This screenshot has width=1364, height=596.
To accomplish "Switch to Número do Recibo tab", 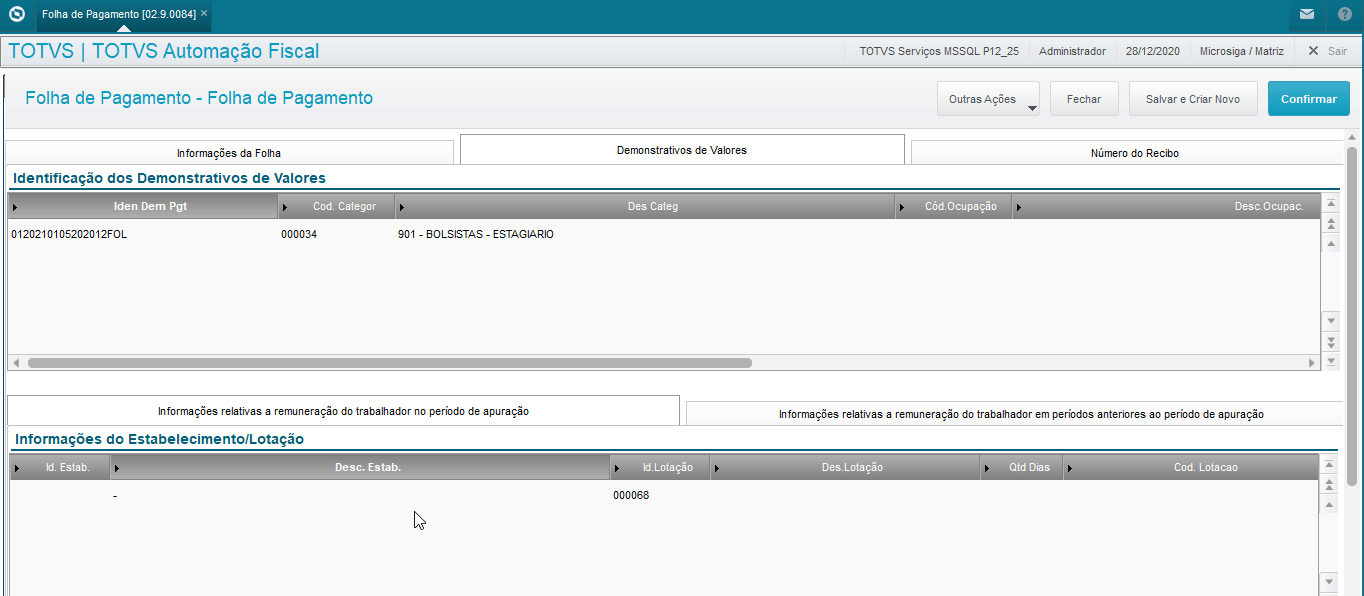I will coord(1127,153).
